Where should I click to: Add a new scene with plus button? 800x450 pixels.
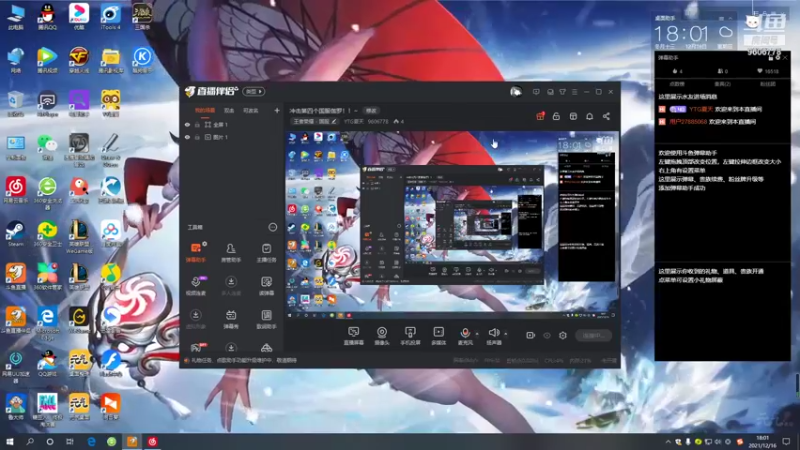pyautogui.click(x=277, y=110)
